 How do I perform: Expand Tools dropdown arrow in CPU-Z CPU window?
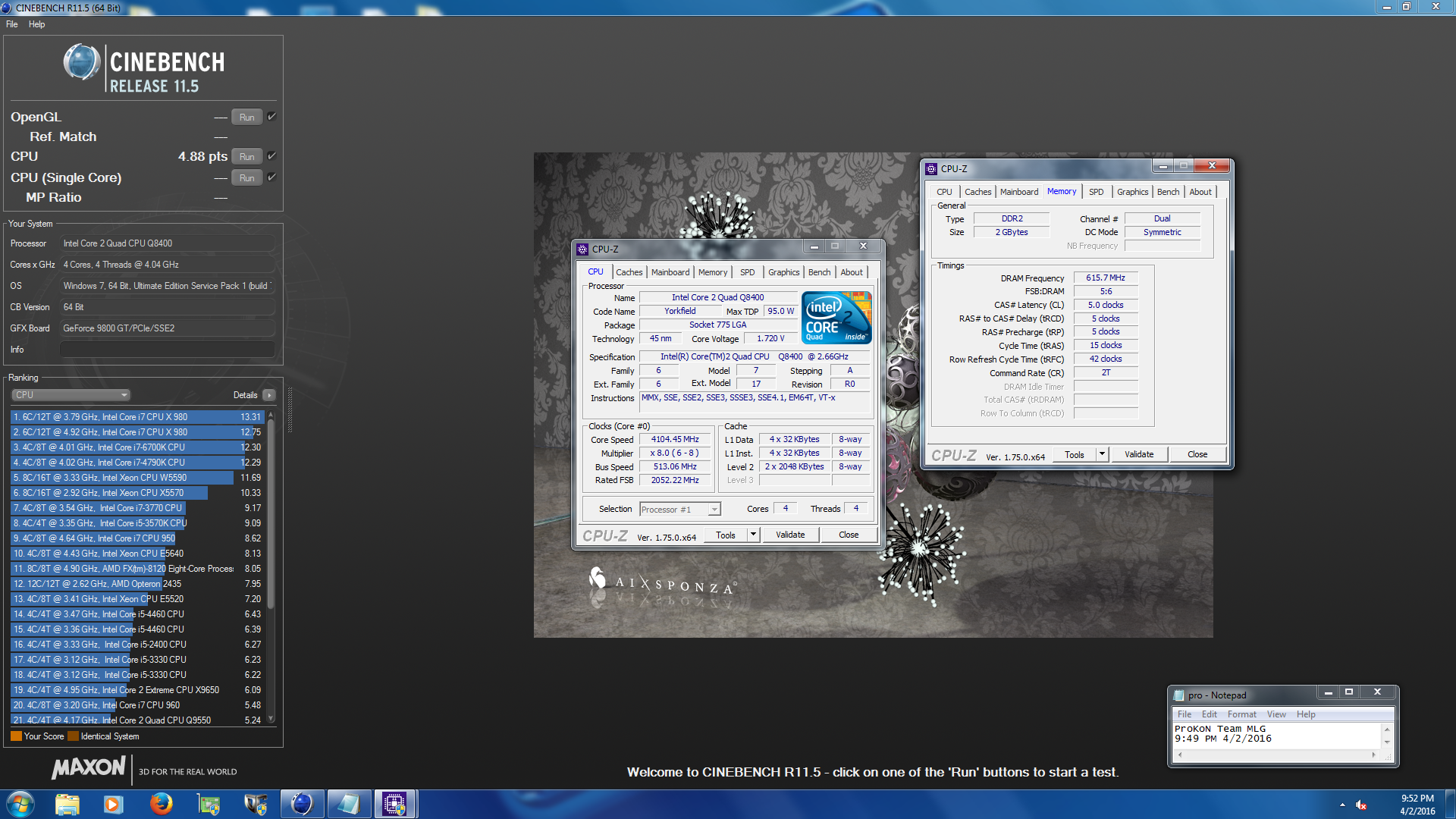point(753,535)
